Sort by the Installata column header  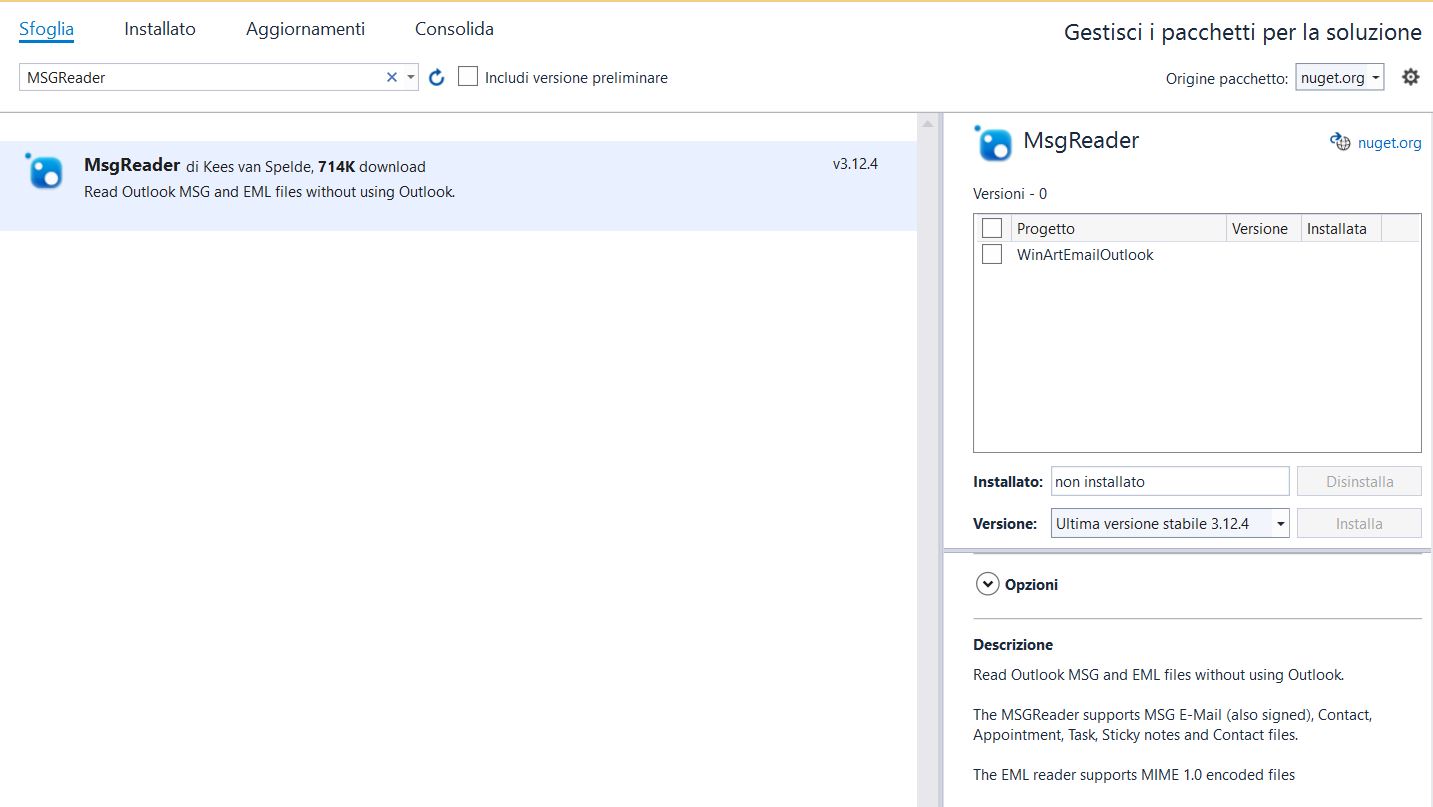(1341, 228)
